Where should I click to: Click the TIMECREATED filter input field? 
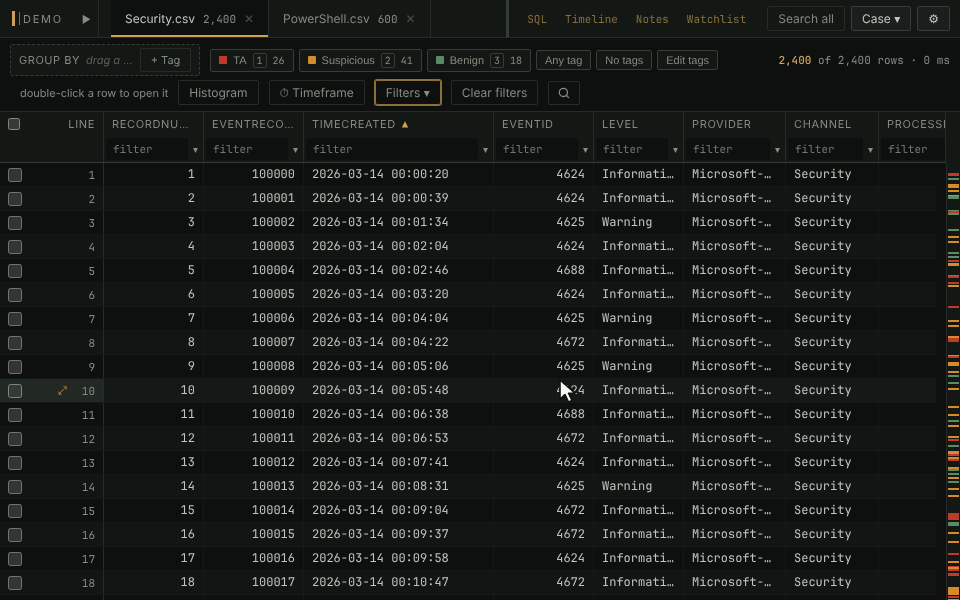(392, 149)
